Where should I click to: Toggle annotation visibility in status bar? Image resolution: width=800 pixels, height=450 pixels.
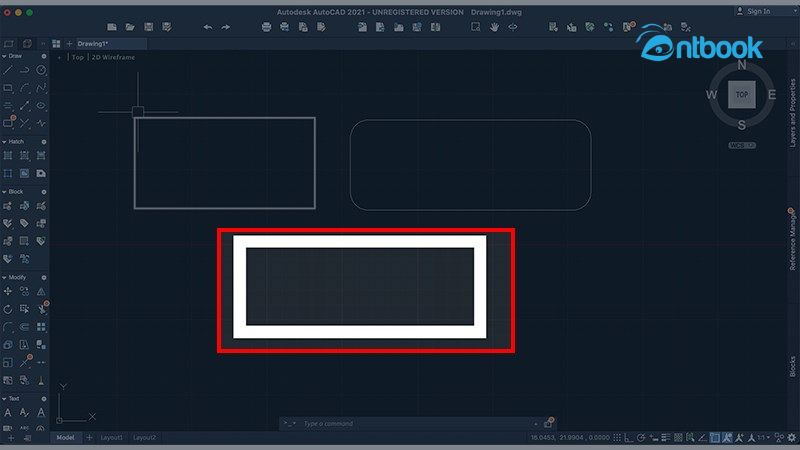click(739, 438)
